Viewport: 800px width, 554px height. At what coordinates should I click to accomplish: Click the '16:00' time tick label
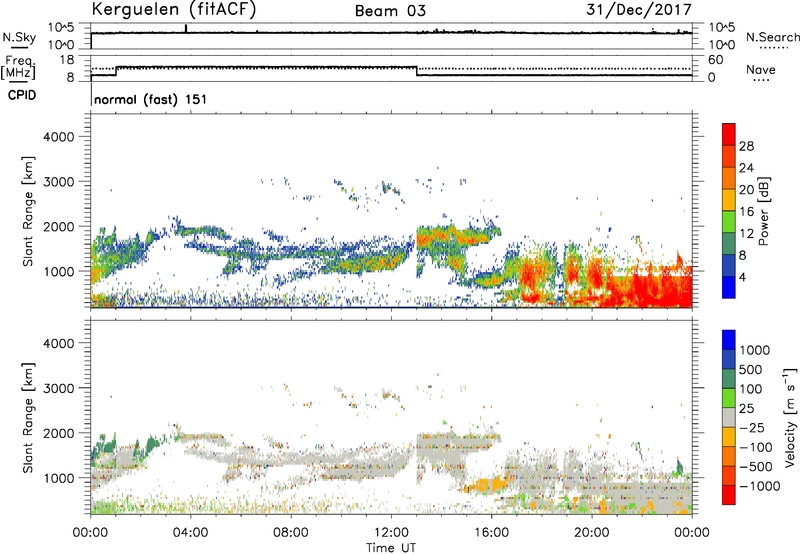click(491, 533)
